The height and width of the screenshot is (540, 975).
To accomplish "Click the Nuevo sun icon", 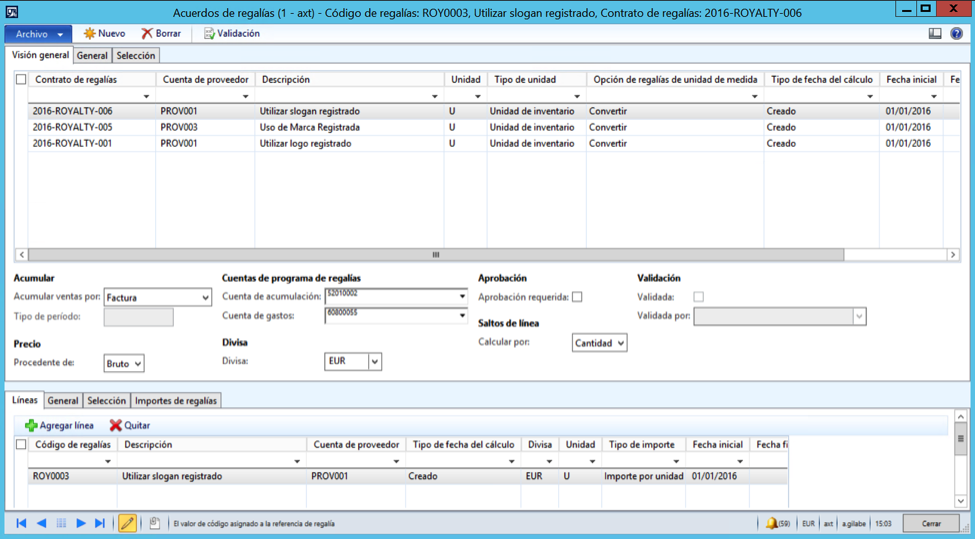I will (x=90, y=34).
